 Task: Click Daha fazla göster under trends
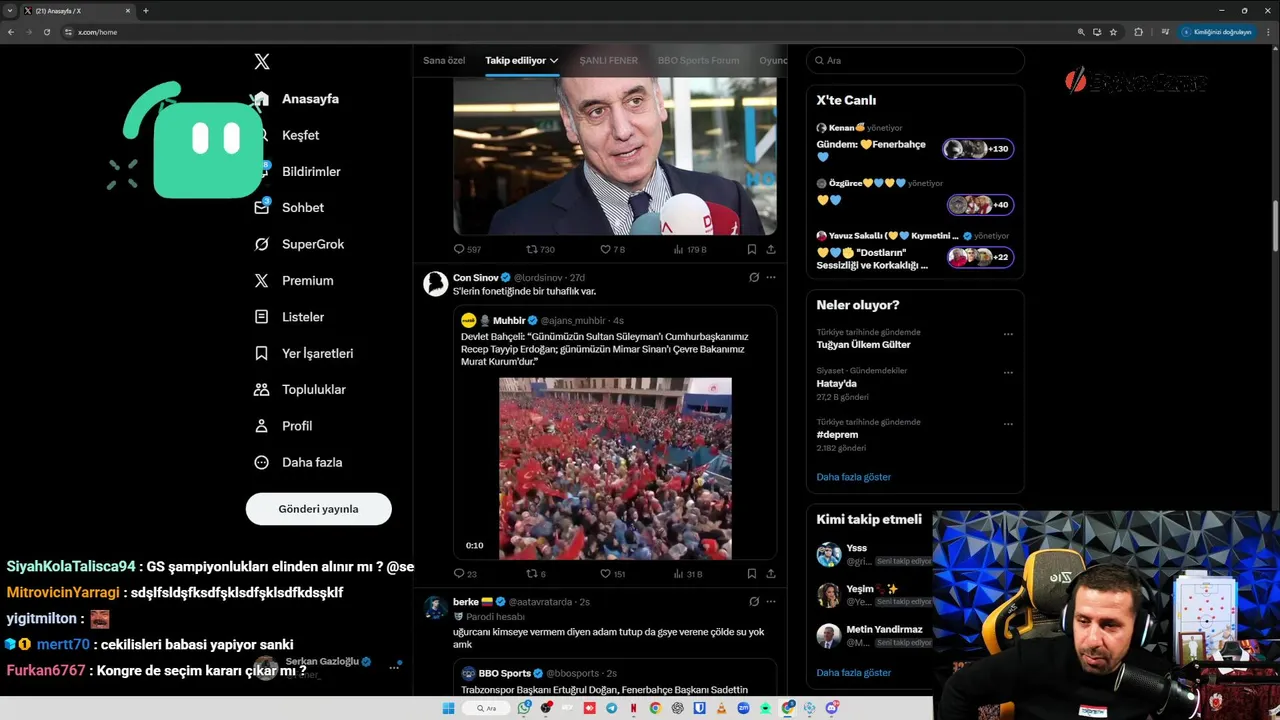(x=853, y=477)
